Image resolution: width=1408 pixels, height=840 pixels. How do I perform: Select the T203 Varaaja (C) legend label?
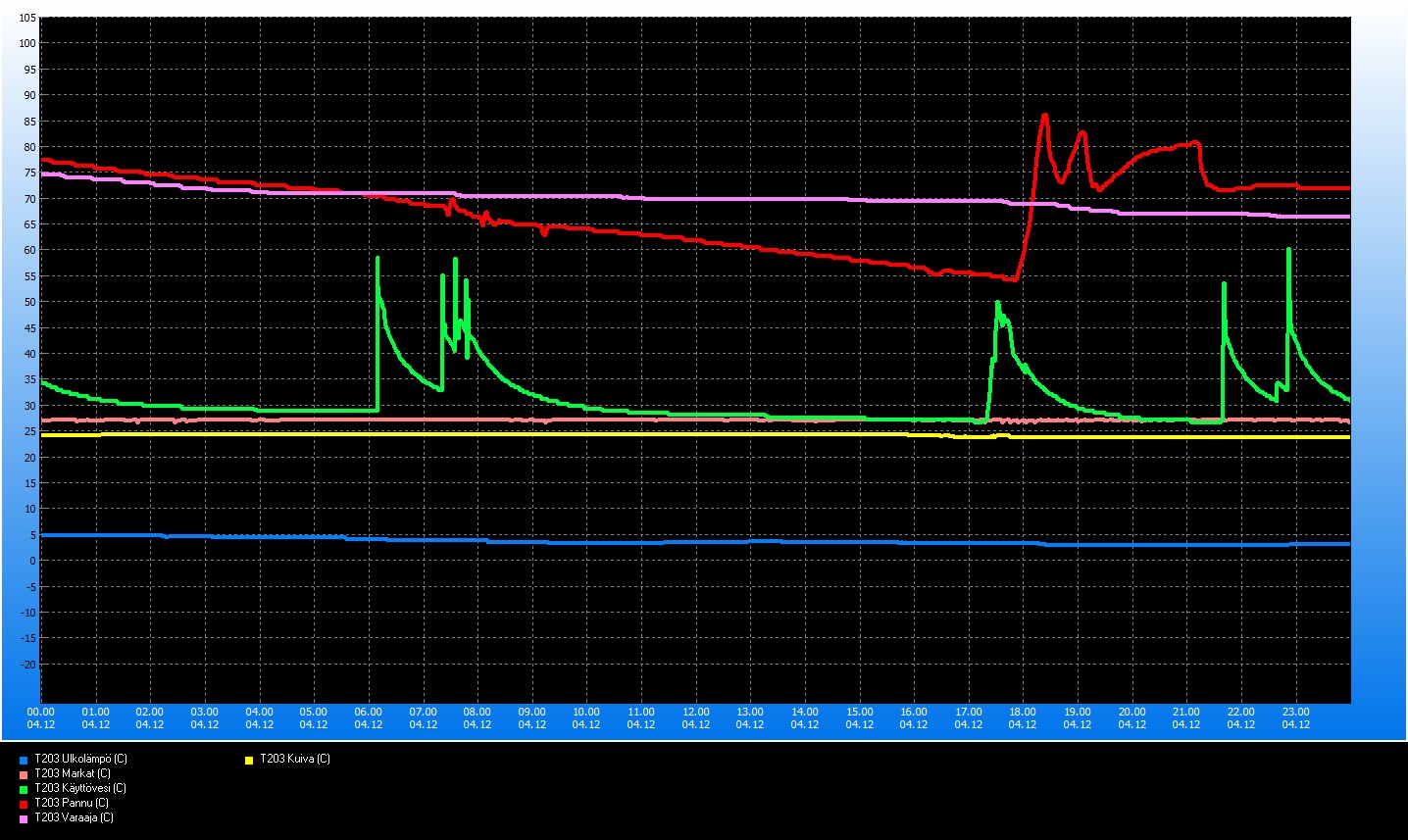pyautogui.click(x=74, y=817)
